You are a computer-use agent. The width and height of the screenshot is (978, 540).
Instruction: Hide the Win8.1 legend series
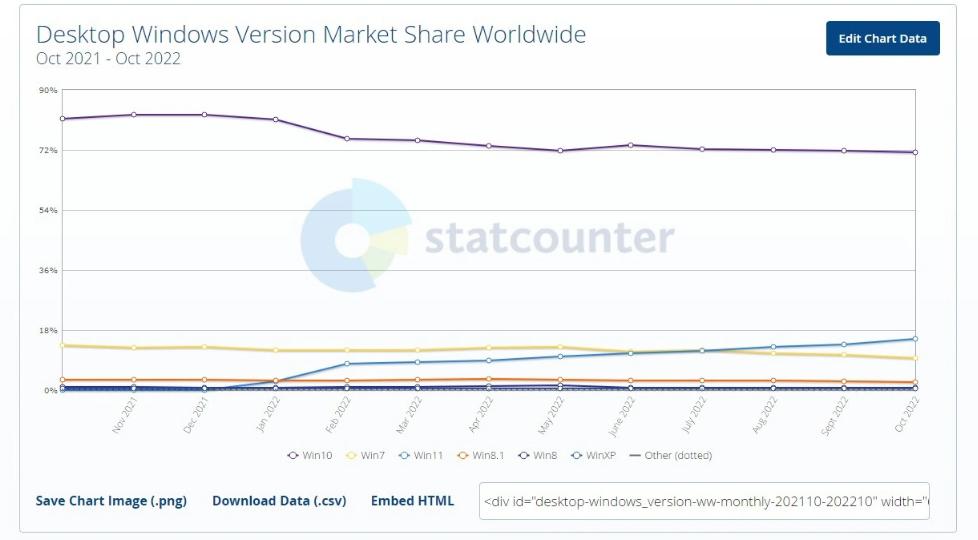point(479,456)
